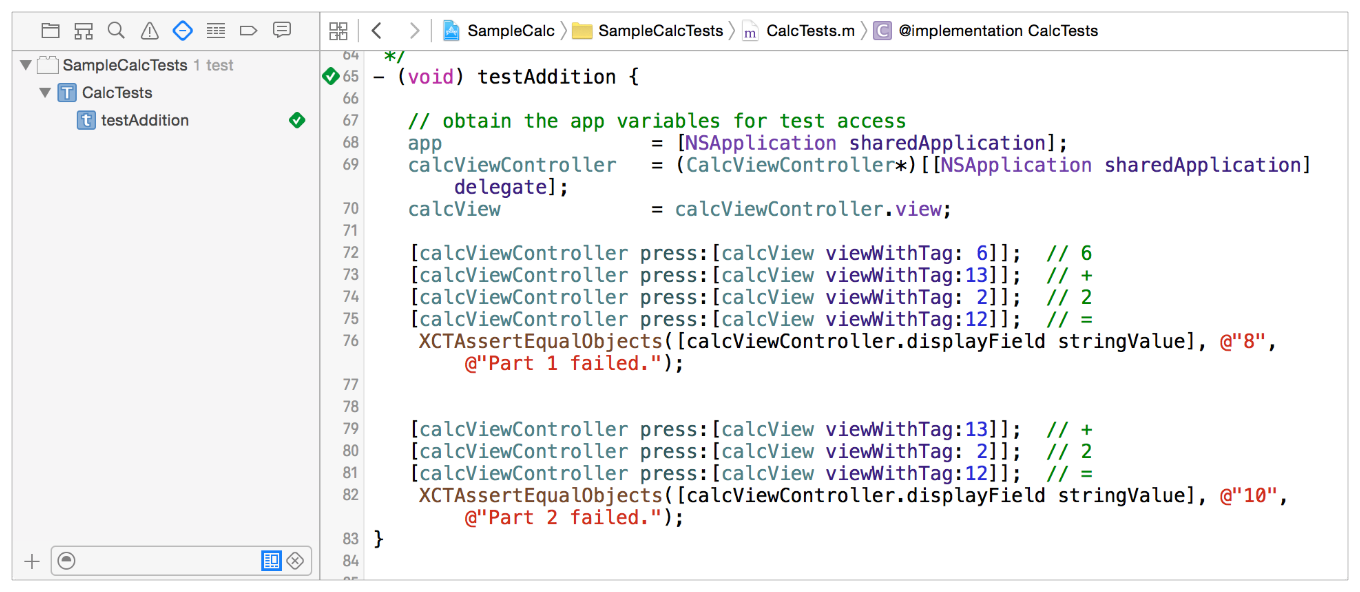The height and width of the screenshot is (592, 1360).
Task: Open the Debug navigator
Action: pyautogui.click(x=215, y=31)
